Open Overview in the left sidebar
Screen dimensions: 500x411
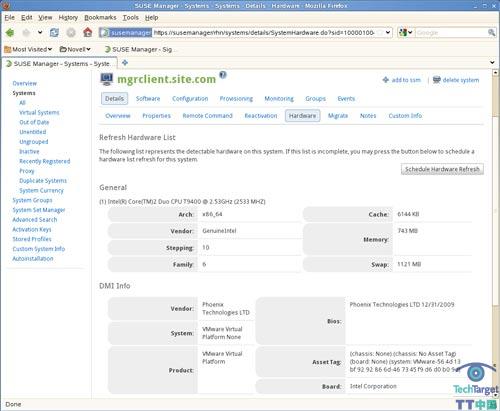click(x=25, y=83)
